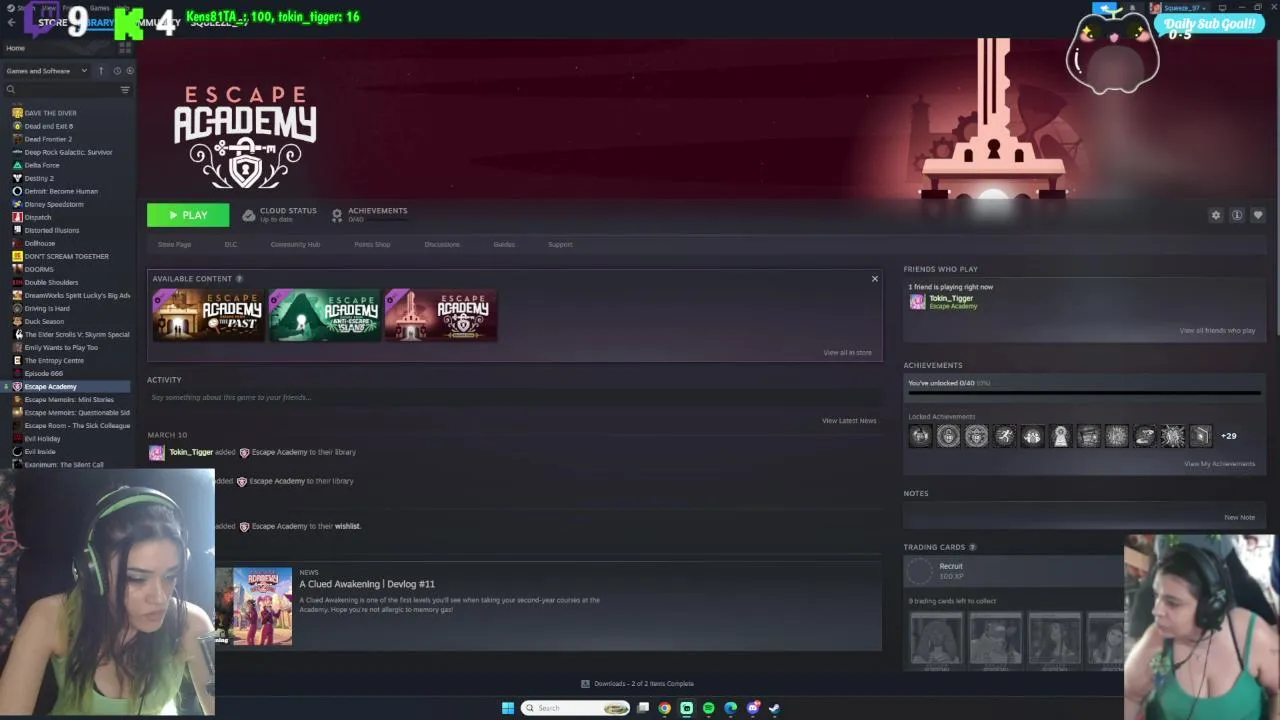Open the Discussions tab
Viewport: 1280px width, 720px height.
click(442, 244)
